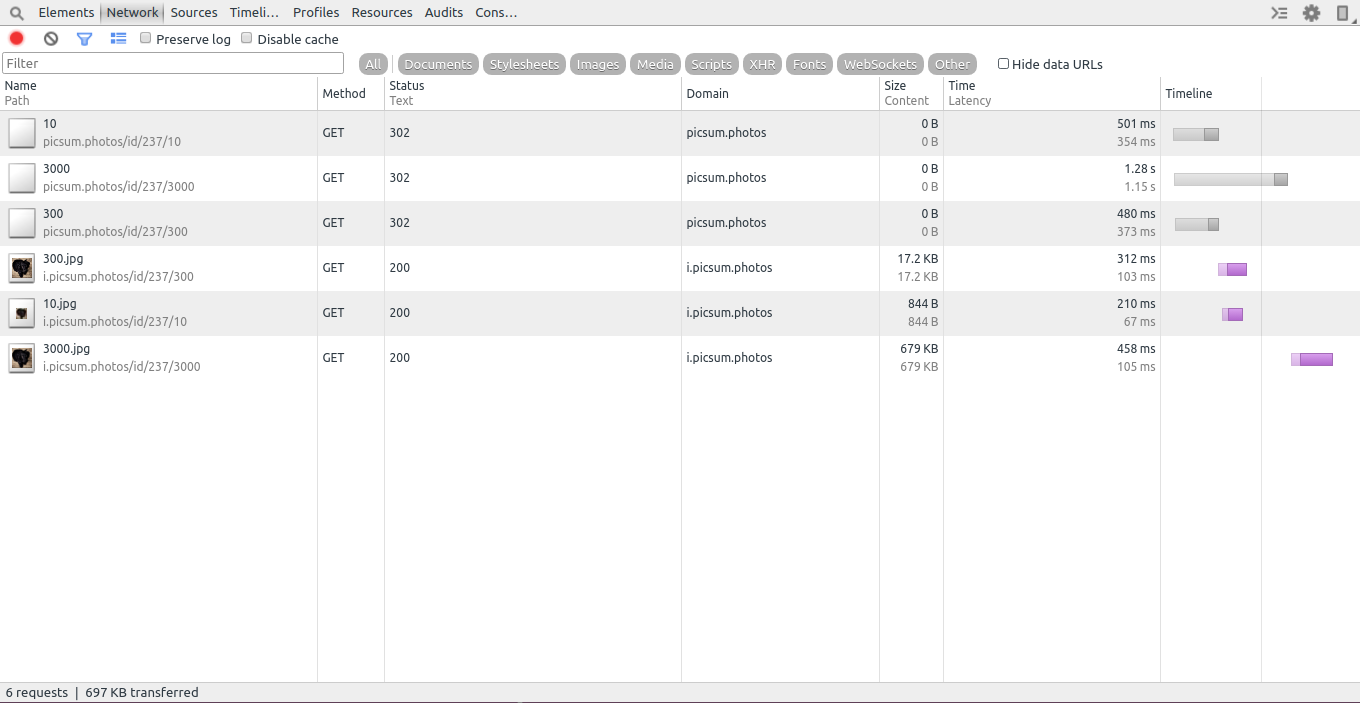1360x703 pixels.
Task: Sort by the Status column header
Action: tap(533, 93)
